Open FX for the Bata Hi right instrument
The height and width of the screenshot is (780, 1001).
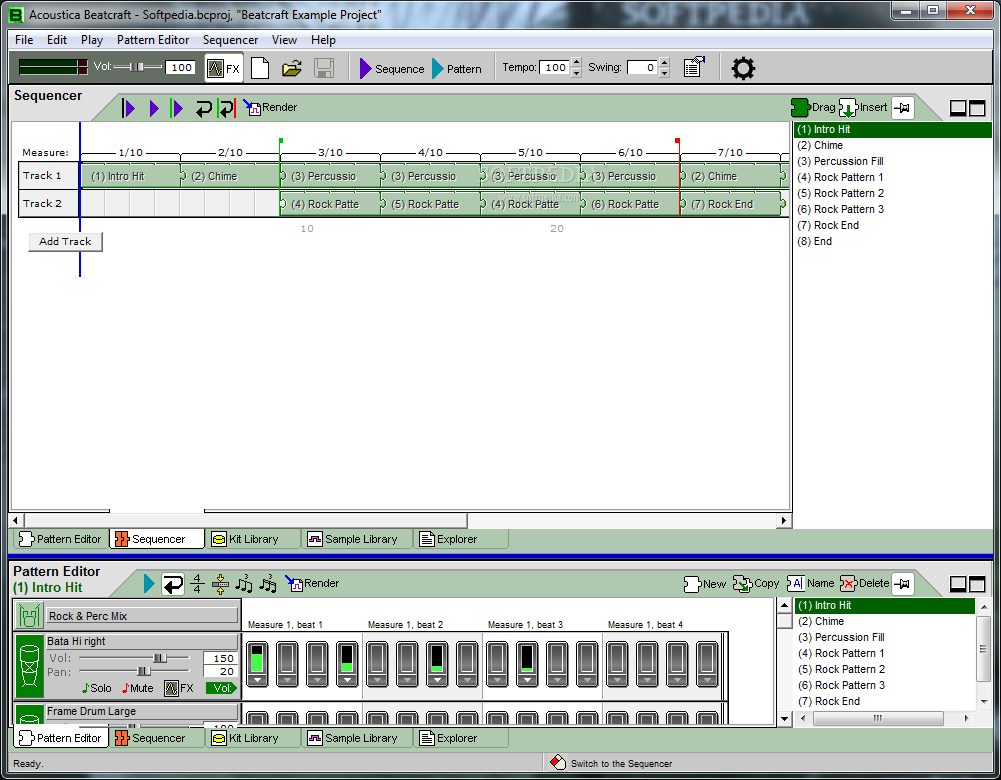pyautogui.click(x=179, y=688)
